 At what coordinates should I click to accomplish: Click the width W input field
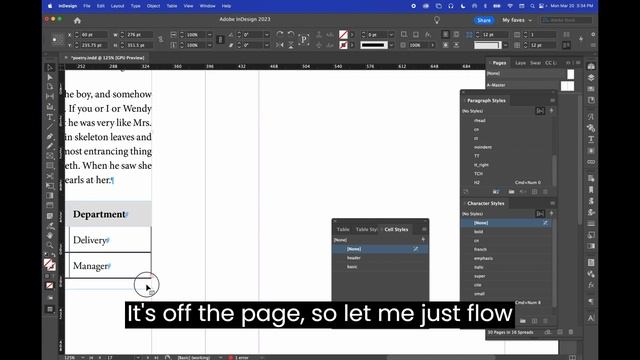click(x=140, y=35)
